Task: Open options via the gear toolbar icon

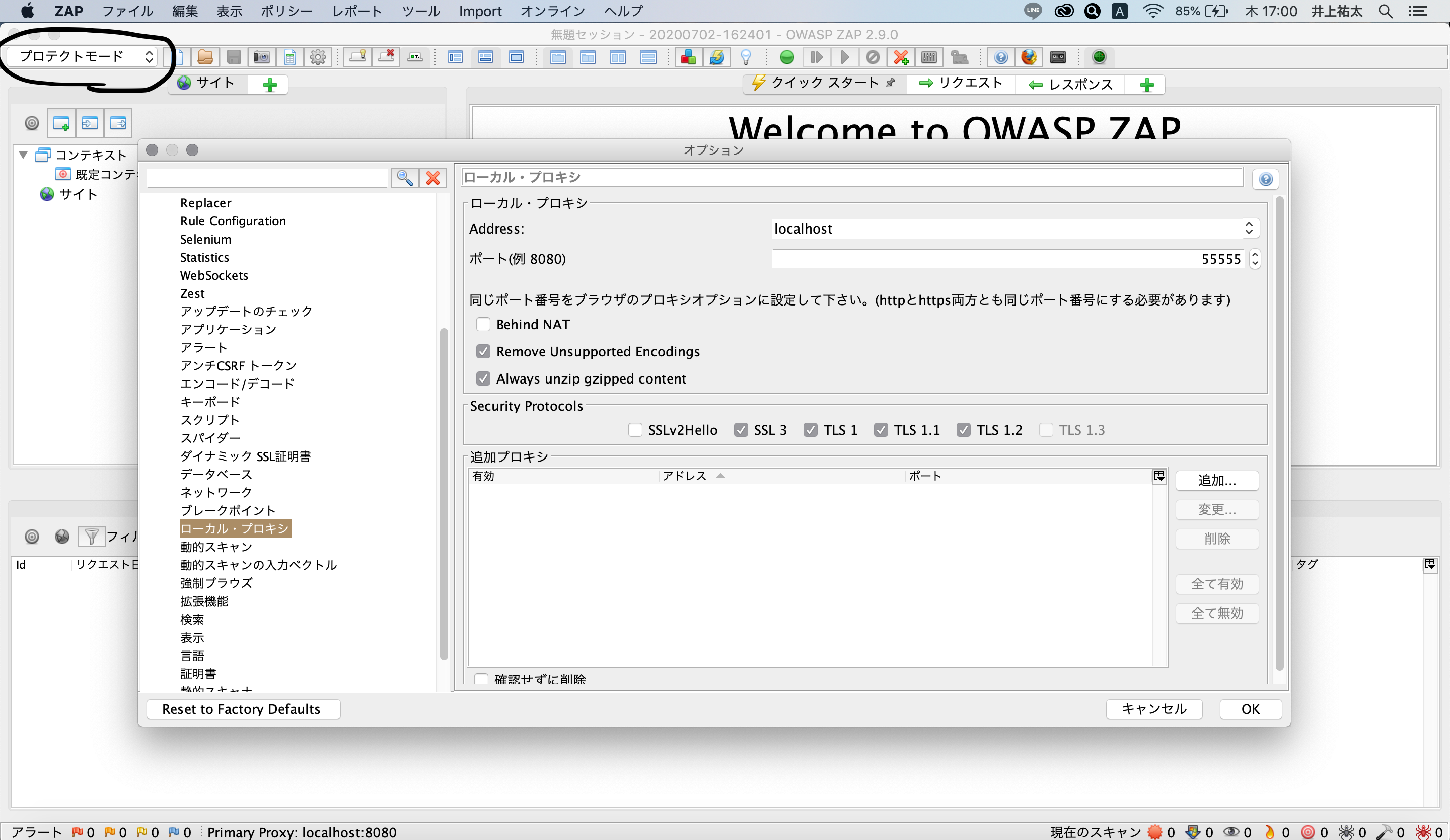Action: [x=318, y=57]
